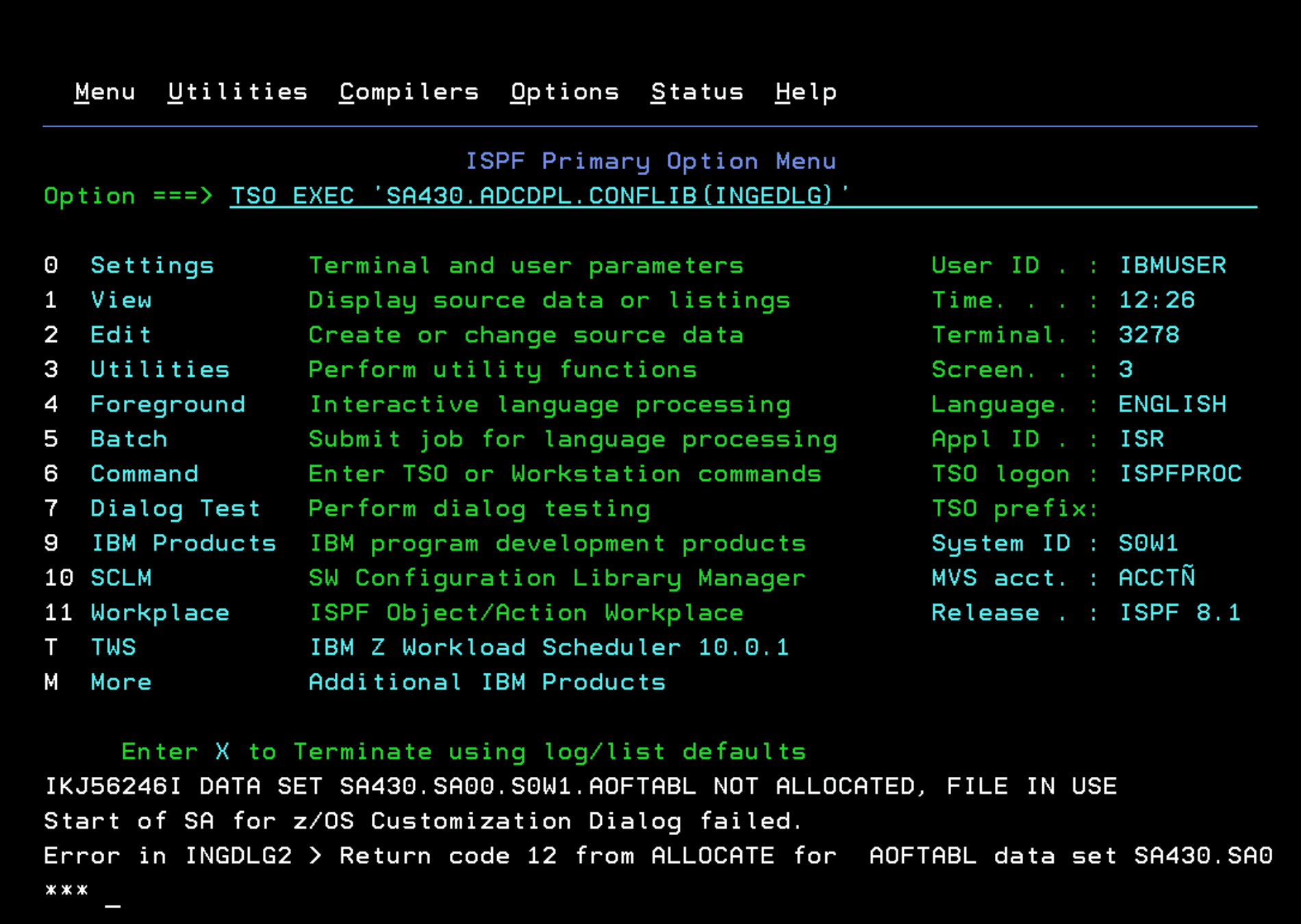1301x924 pixels.
Task: Choose Utilities in the option list
Action: click(160, 370)
